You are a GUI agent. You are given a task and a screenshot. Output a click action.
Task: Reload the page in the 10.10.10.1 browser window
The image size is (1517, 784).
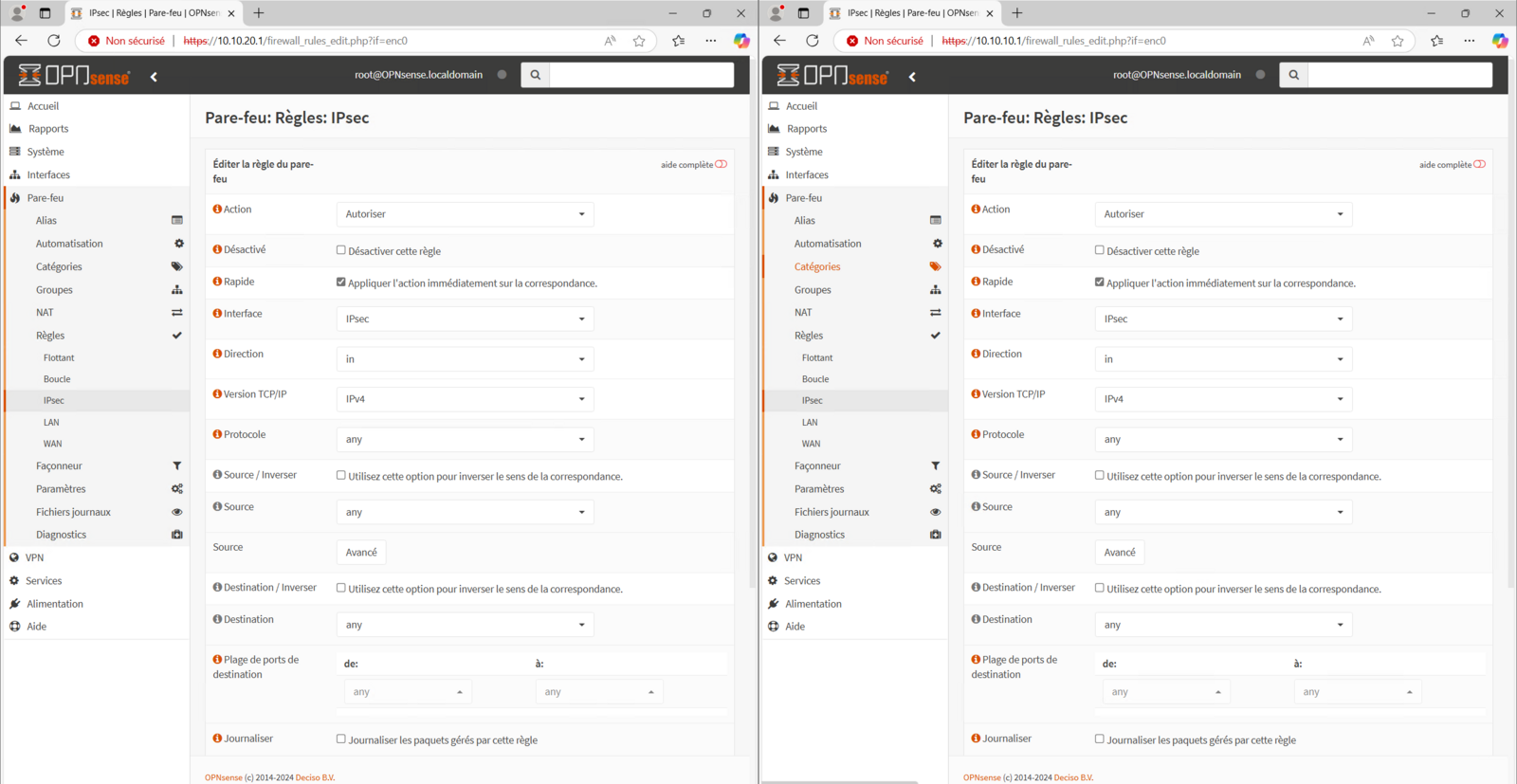pos(813,41)
